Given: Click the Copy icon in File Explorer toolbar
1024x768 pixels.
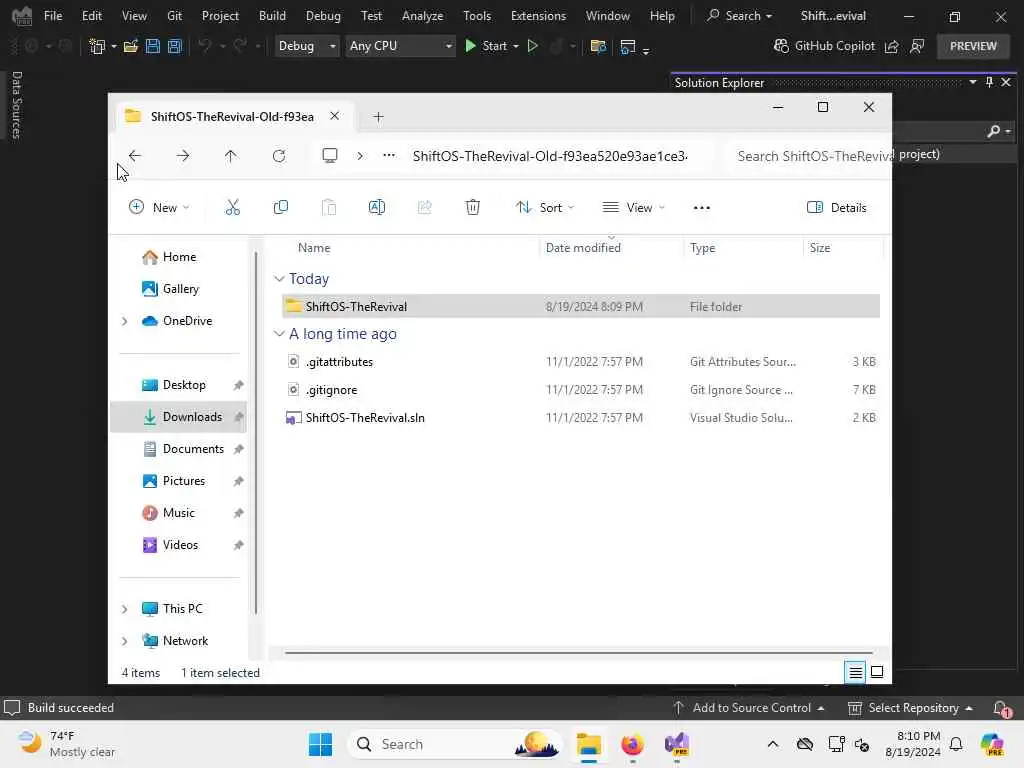Looking at the screenshot, I should click(281, 208).
